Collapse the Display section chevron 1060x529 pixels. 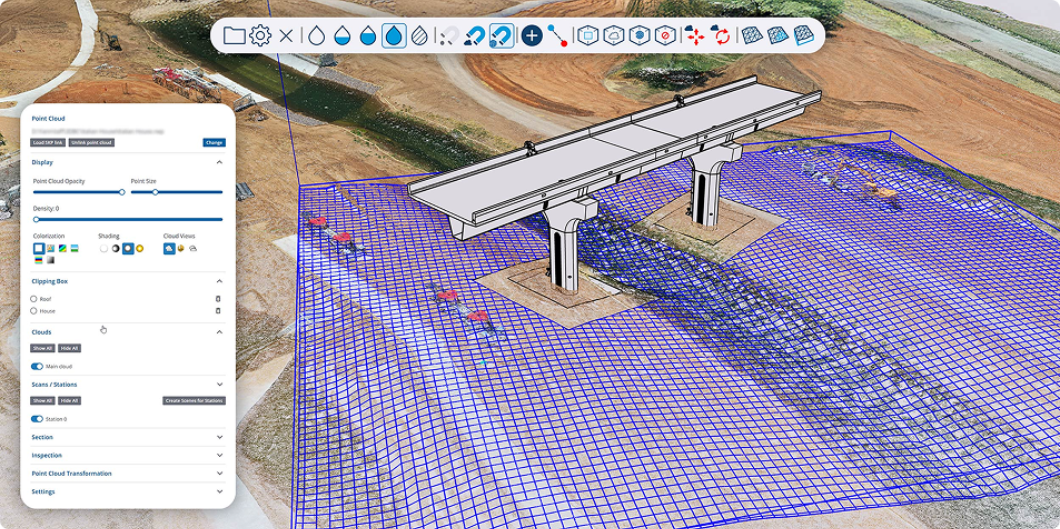click(219, 162)
